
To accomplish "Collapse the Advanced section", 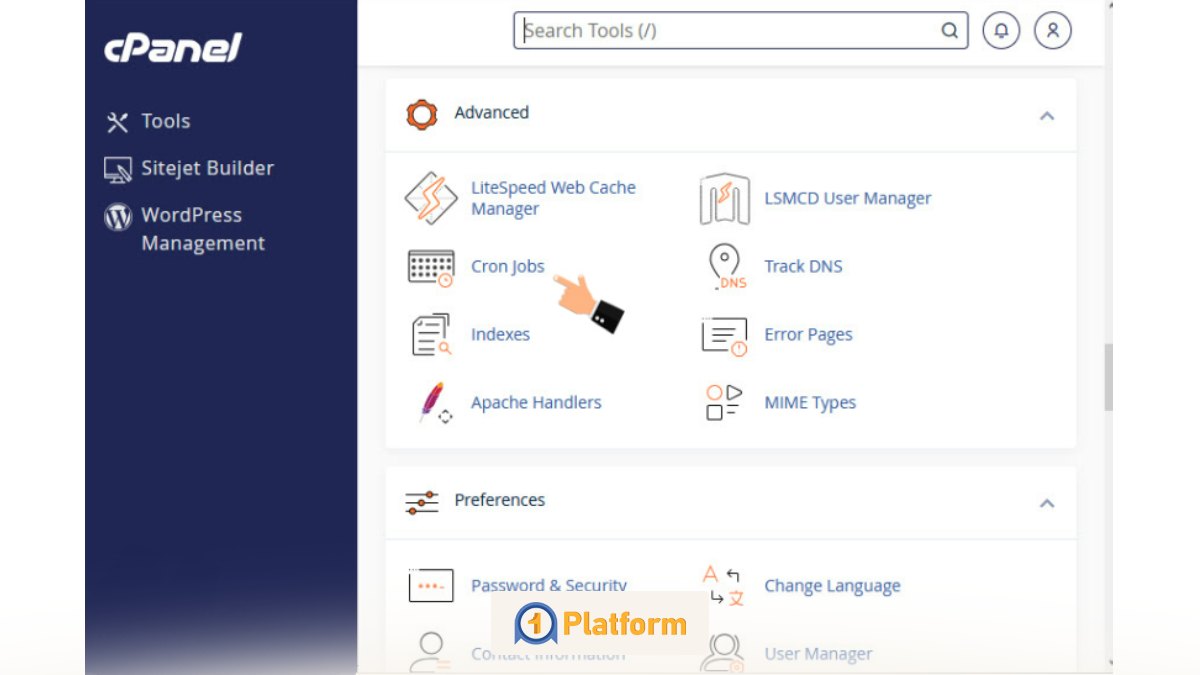I will (x=1047, y=115).
